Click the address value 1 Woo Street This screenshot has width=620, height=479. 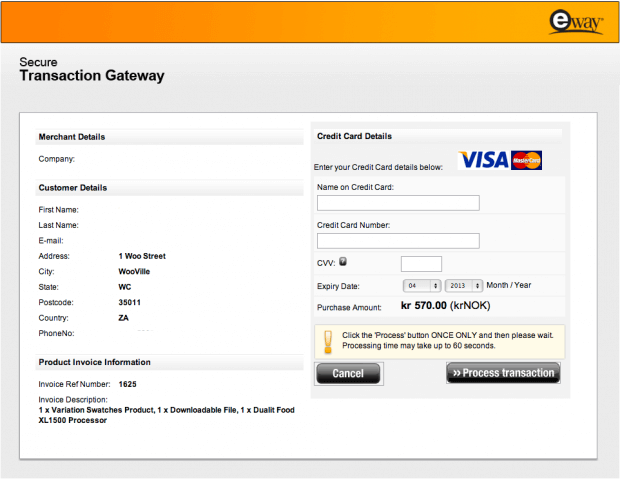coord(142,256)
